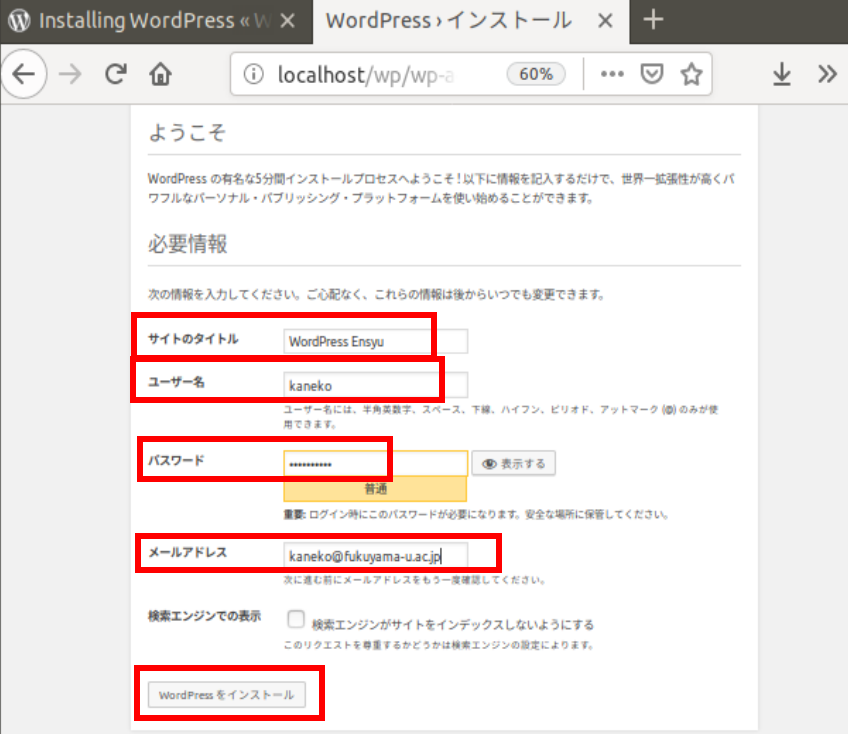
Task: Show site information icon in address bar
Action: point(253,74)
